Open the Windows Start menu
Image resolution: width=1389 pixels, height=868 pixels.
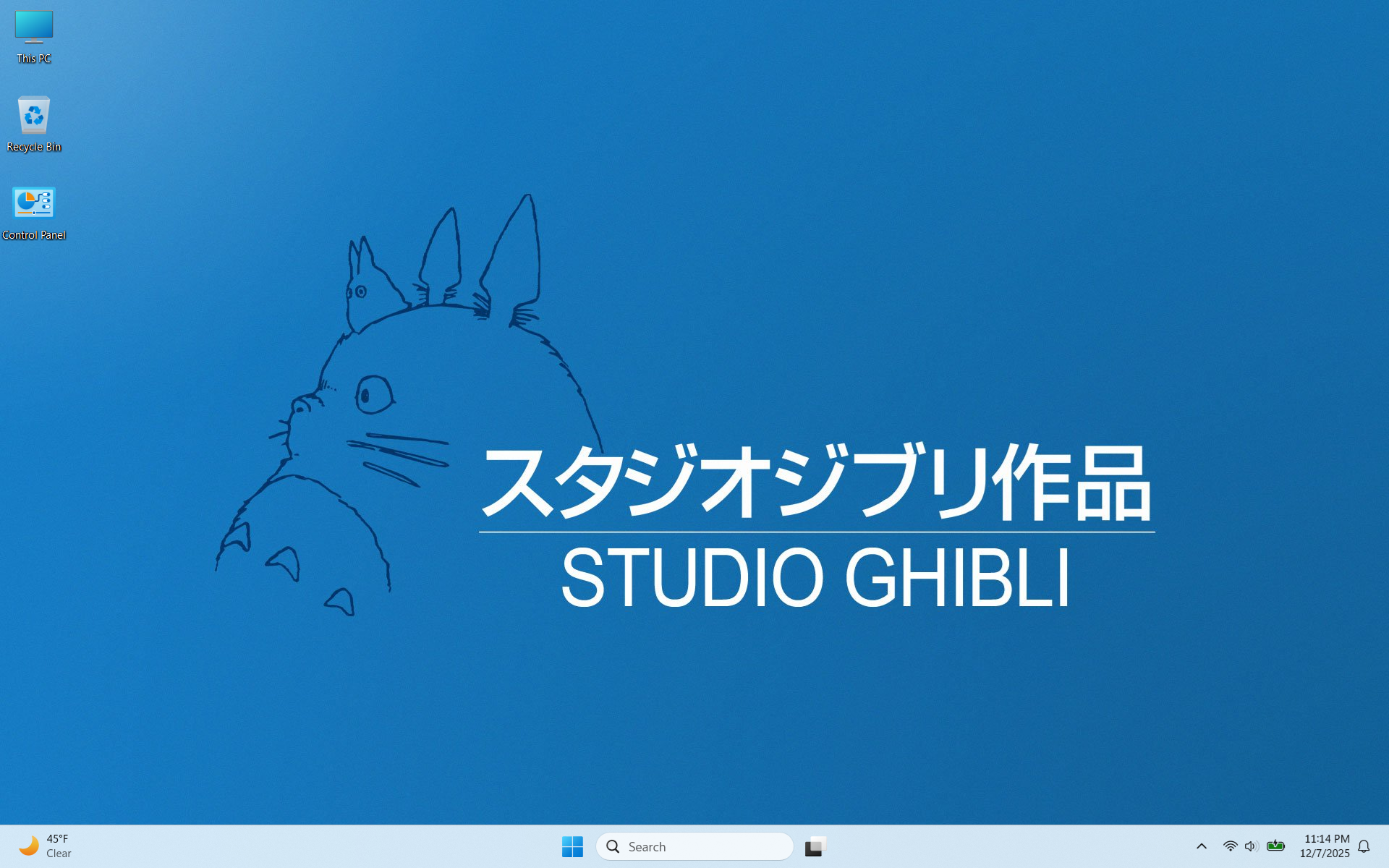click(x=572, y=846)
